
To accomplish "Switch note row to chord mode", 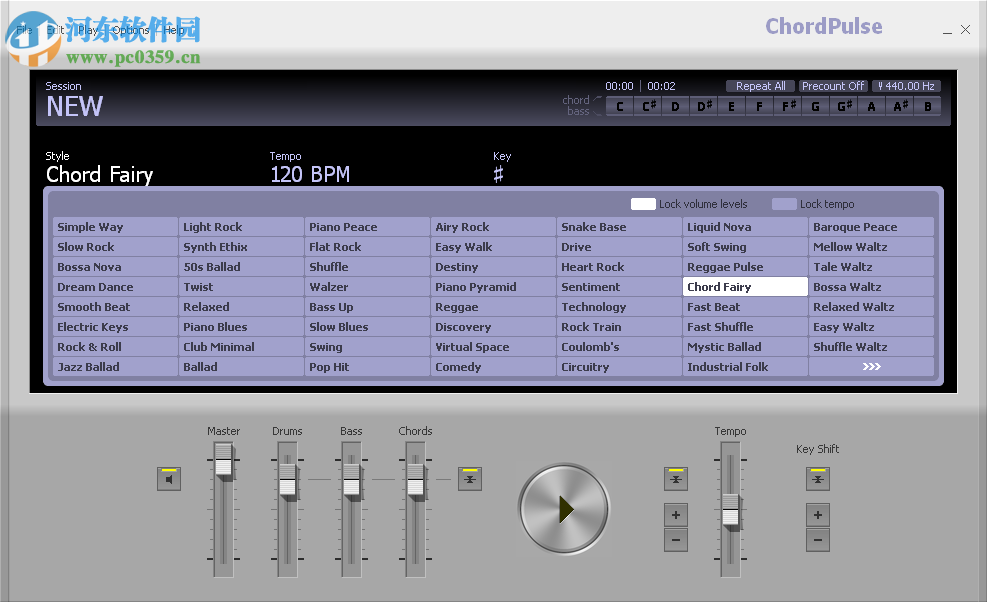I will [575, 99].
